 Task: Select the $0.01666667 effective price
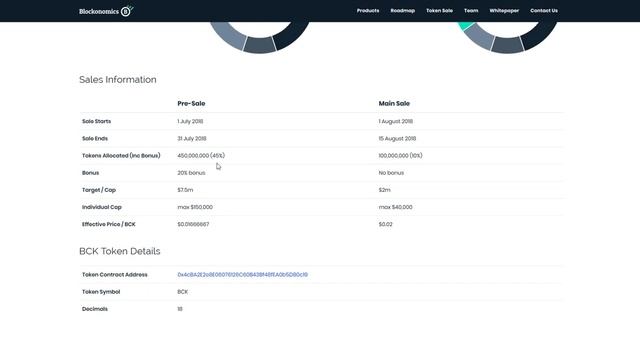193,224
